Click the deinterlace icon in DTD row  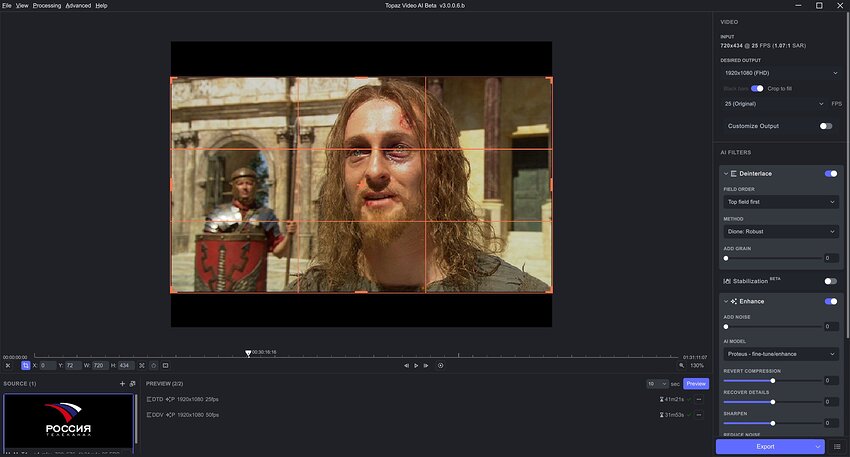[149, 400]
